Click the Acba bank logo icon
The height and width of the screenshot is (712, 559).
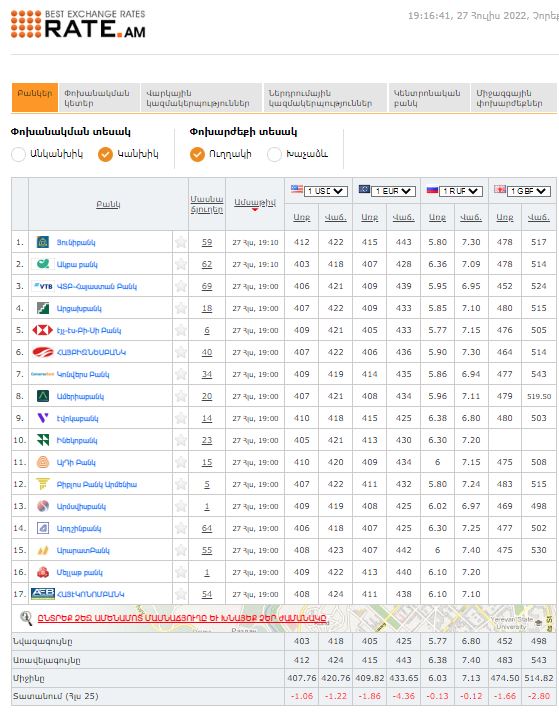(43, 264)
